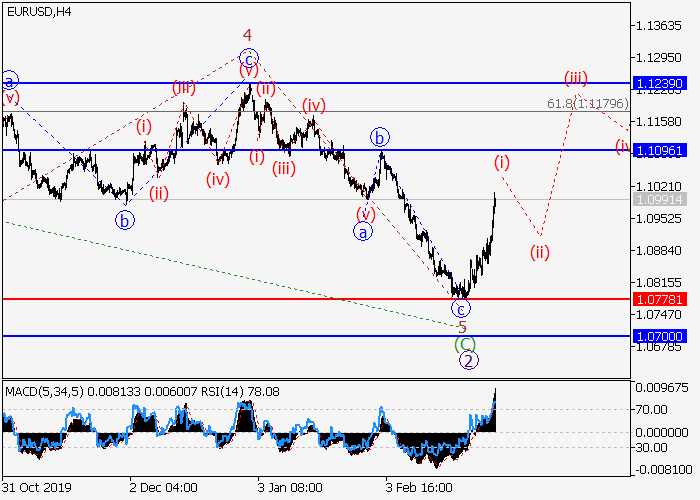This screenshot has height=500, width=700.
Task: Select the 3 Feb 16:00 date label
Action: coord(418,487)
